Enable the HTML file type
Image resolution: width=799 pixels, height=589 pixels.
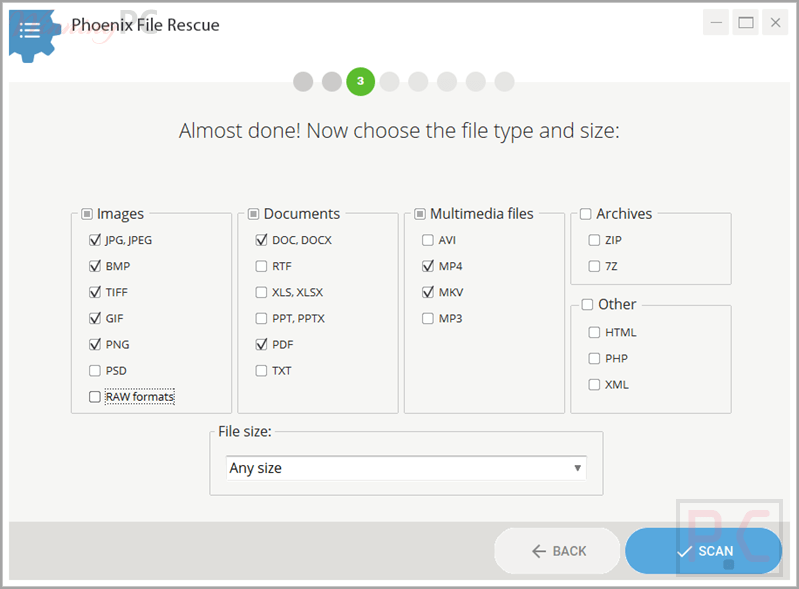click(x=594, y=333)
